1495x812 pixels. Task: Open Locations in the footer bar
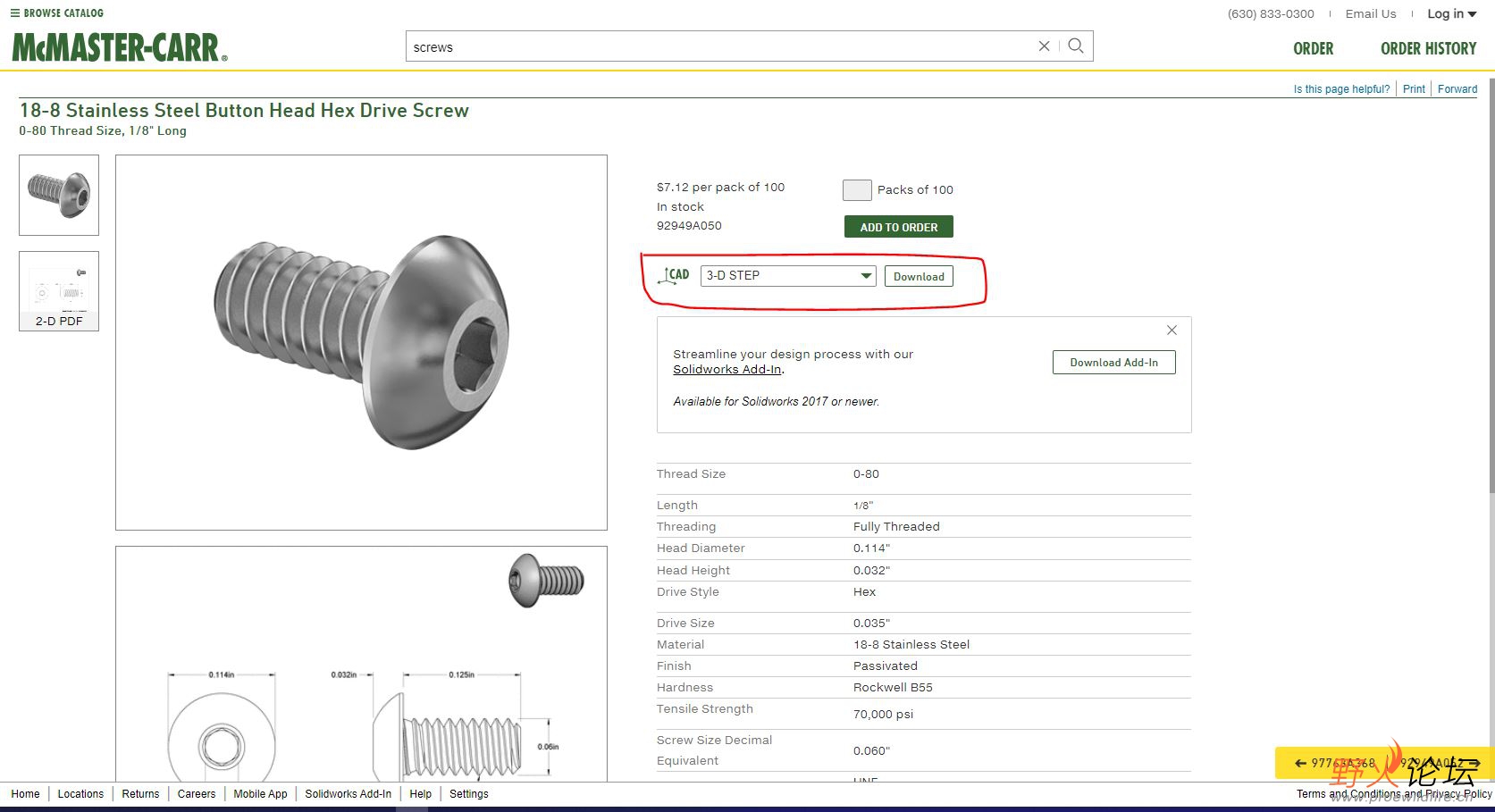[x=80, y=794]
